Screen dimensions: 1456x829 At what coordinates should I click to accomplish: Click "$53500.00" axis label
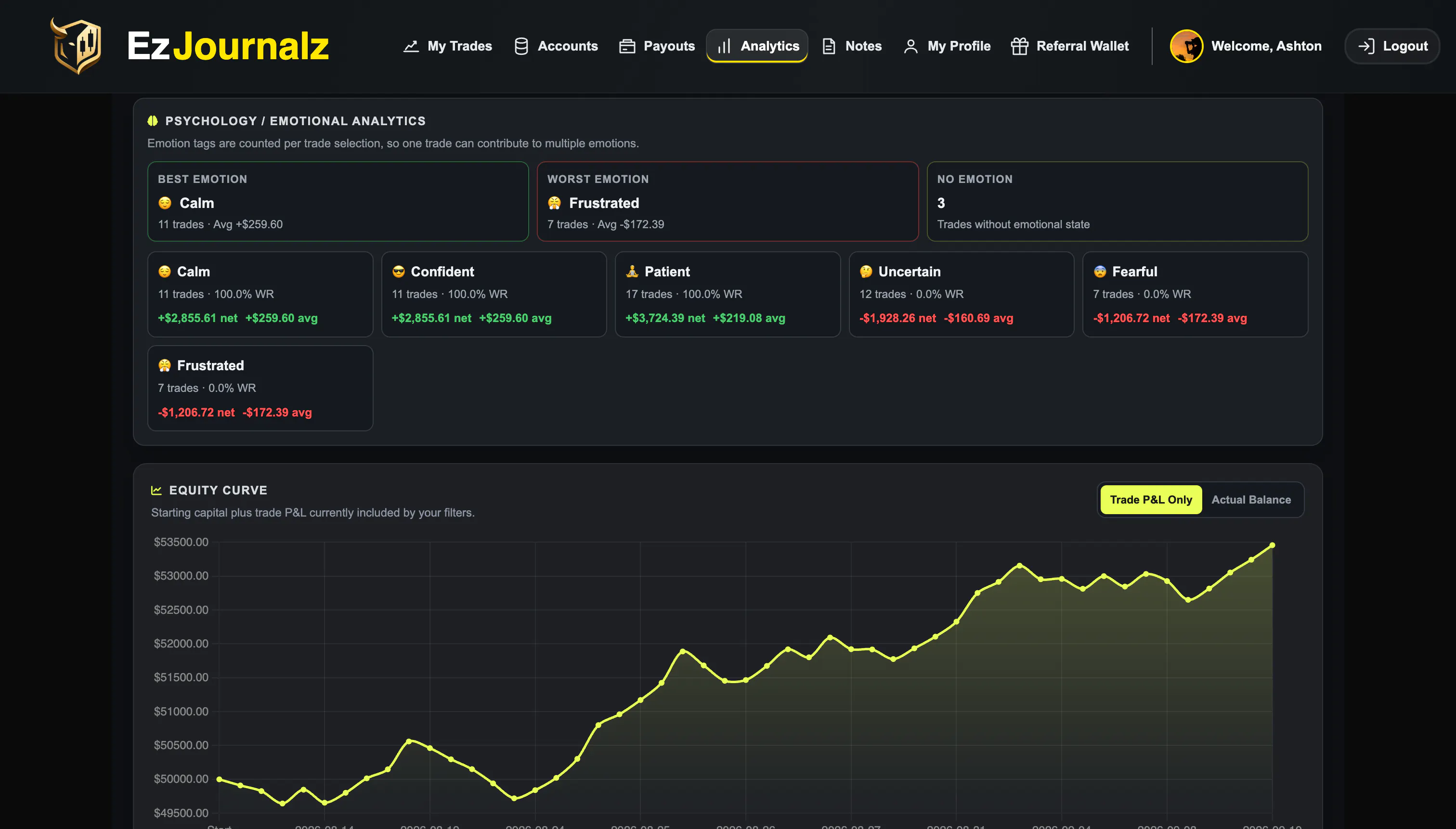(181, 542)
